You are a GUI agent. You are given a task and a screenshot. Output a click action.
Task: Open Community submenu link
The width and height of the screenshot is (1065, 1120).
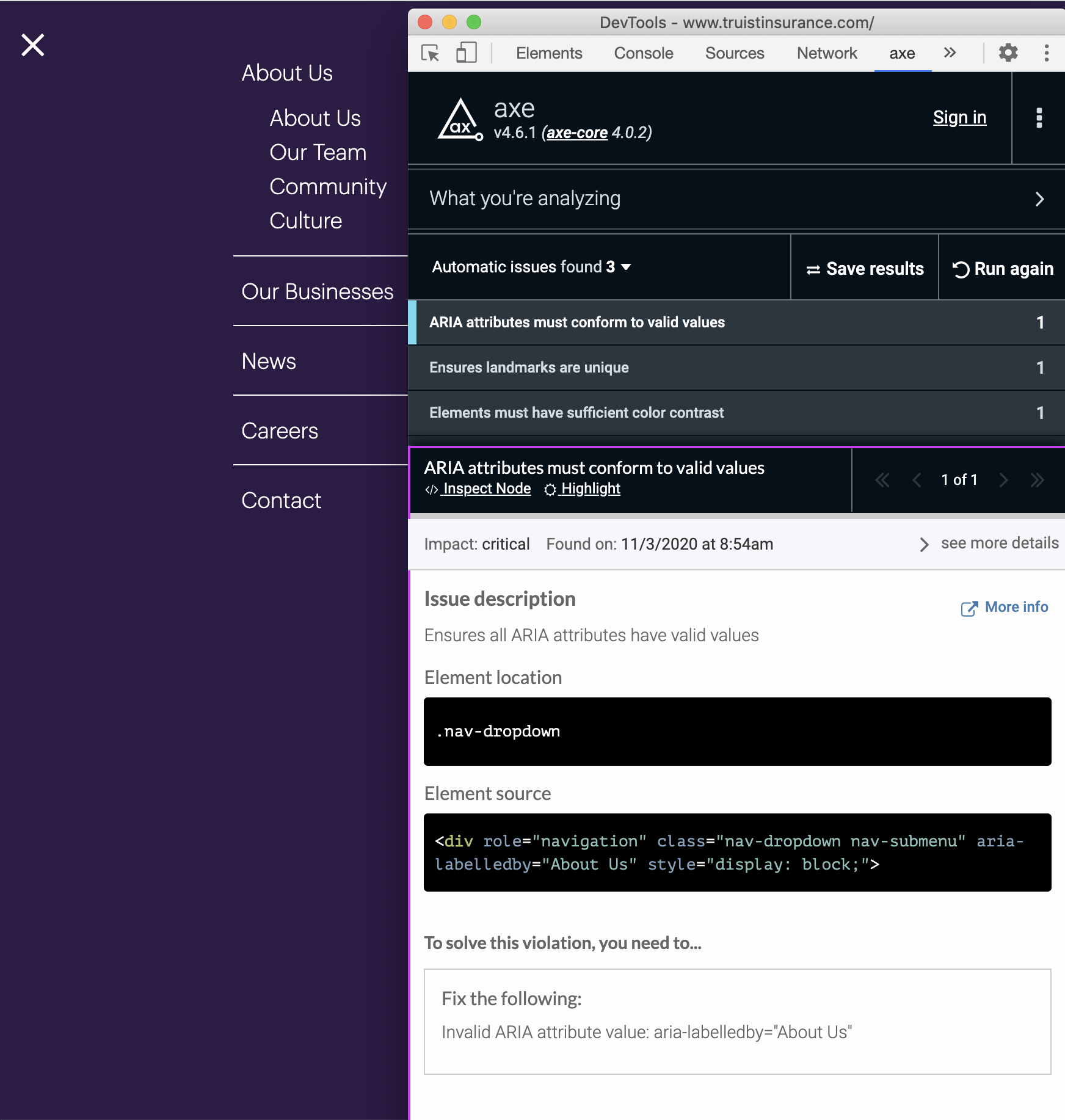(x=328, y=187)
